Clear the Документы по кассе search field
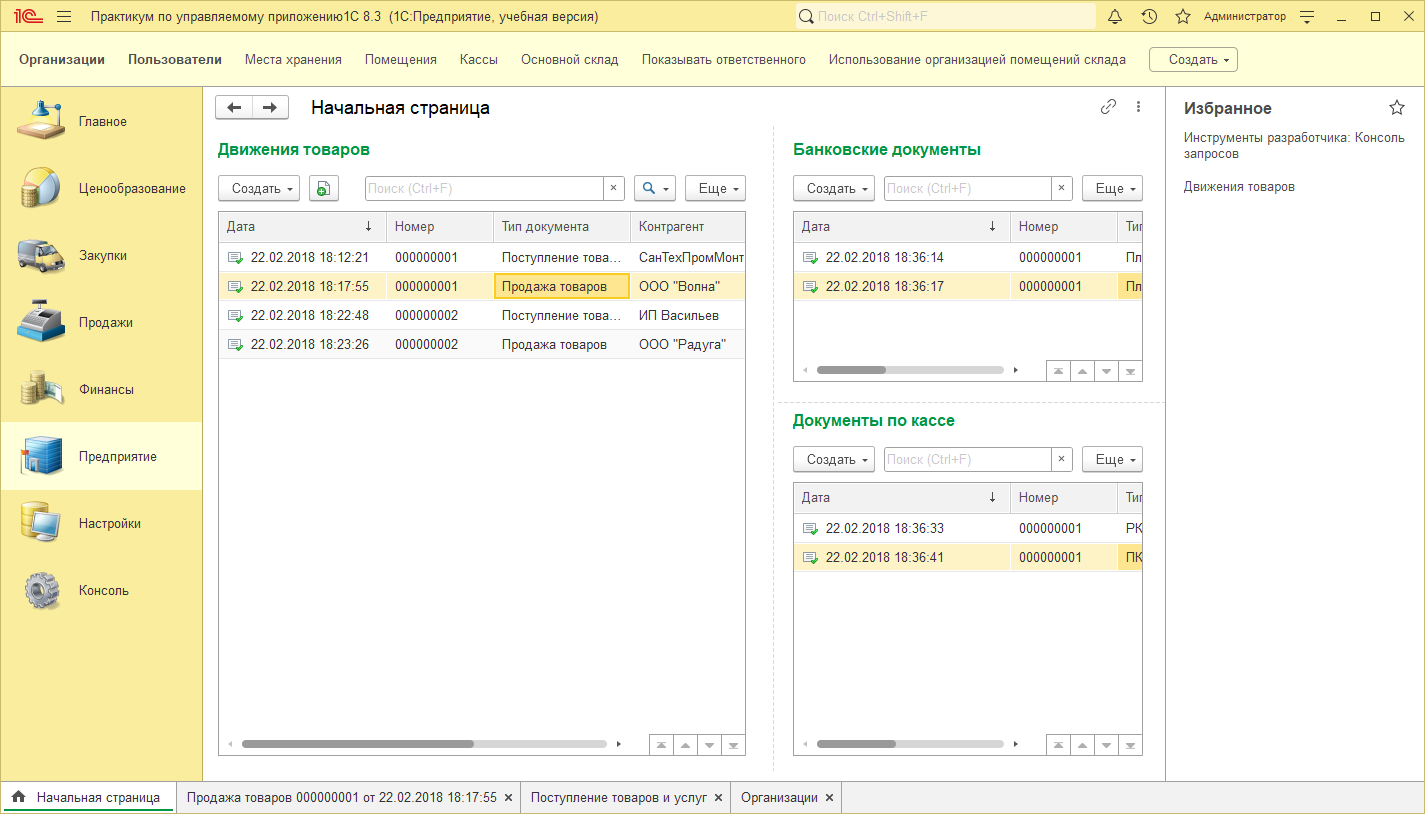The height and width of the screenshot is (814, 1425). tap(1062, 459)
